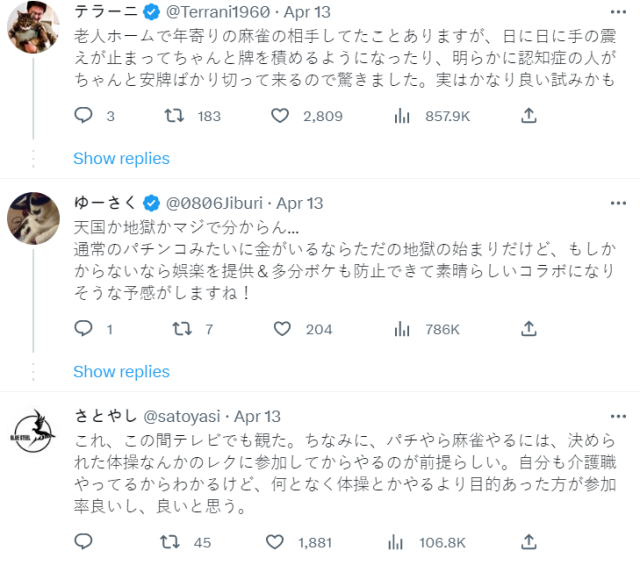Share ゆーさく's tweet

coord(529,329)
